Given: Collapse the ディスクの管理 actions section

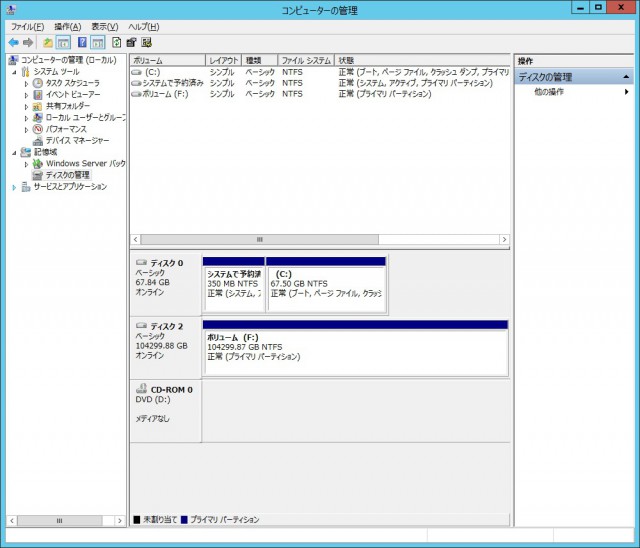Looking at the screenshot, I should [x=626, y=77].
